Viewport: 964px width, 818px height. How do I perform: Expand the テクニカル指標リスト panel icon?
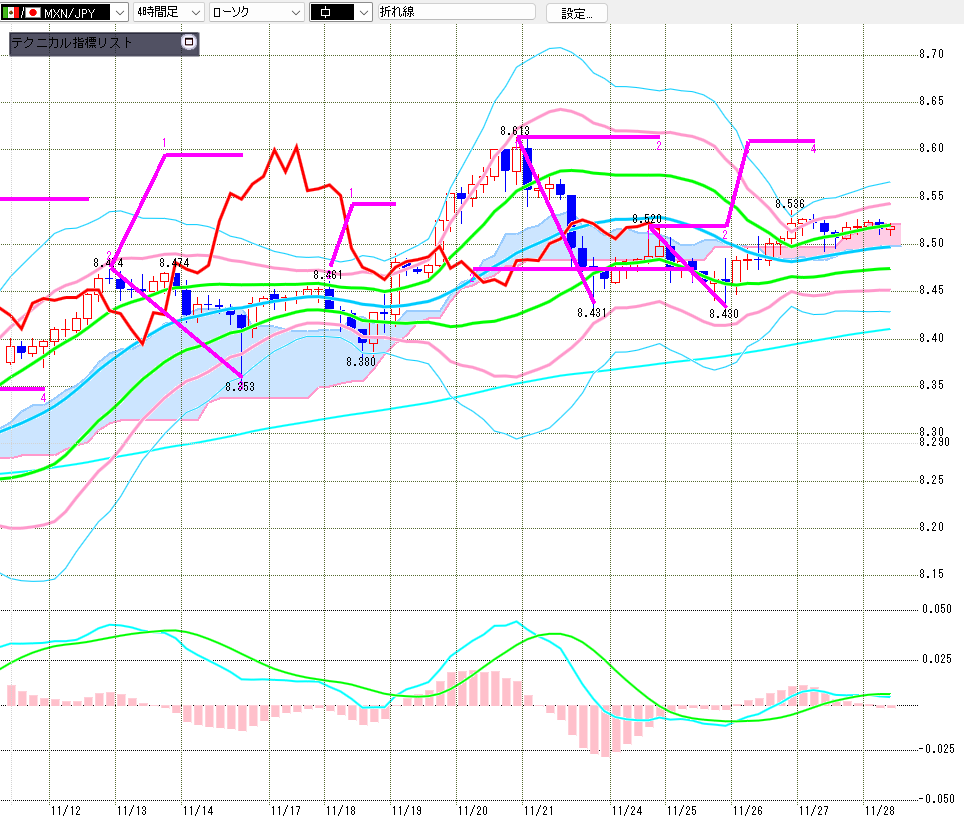coord(188,43)
